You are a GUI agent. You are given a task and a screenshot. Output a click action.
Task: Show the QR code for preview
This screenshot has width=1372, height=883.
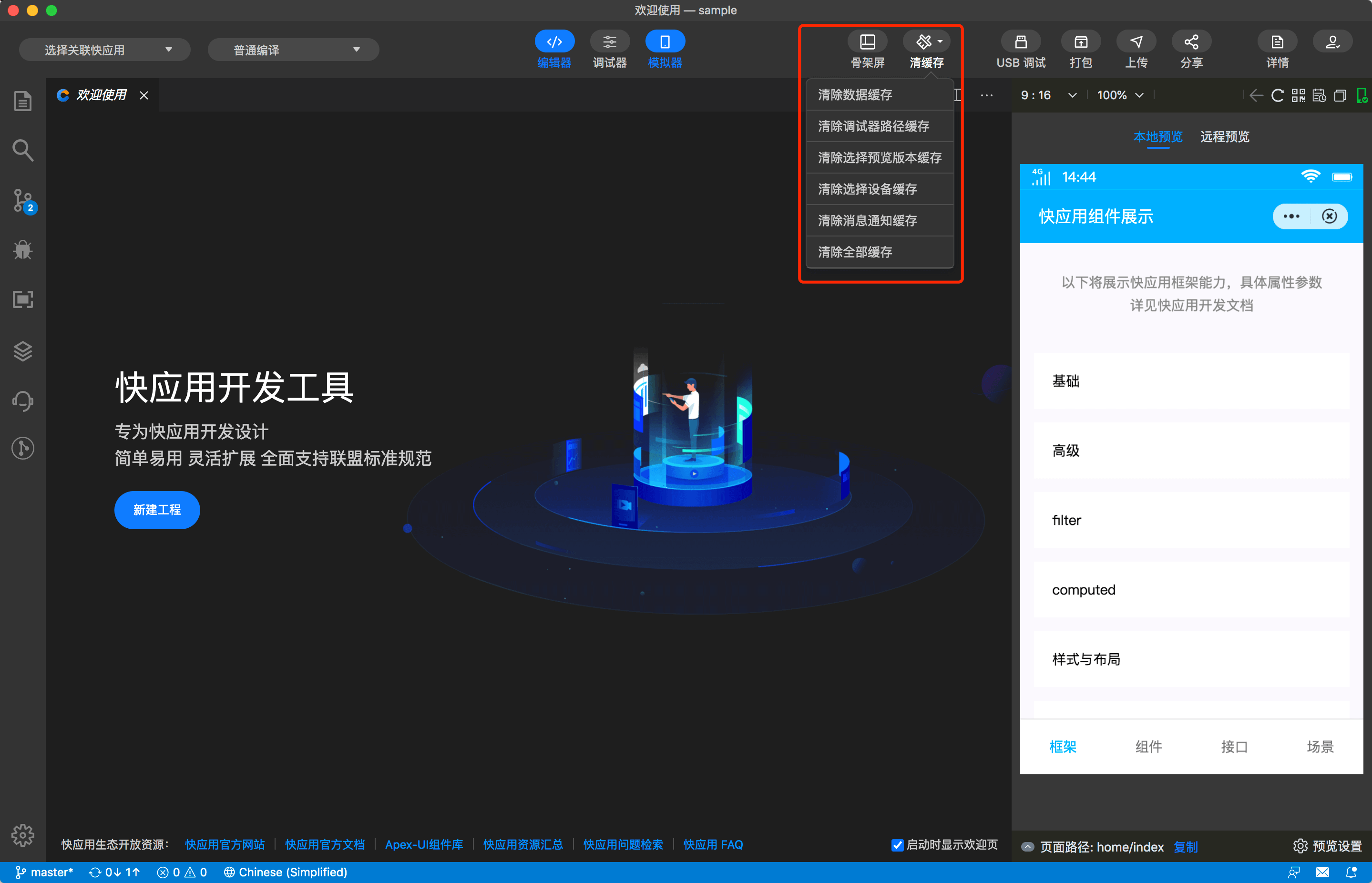1299,95
